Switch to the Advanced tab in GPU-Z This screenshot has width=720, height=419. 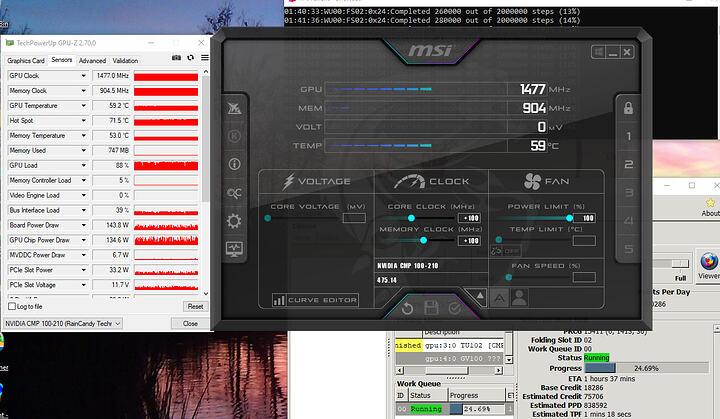[x=92, y=61]
